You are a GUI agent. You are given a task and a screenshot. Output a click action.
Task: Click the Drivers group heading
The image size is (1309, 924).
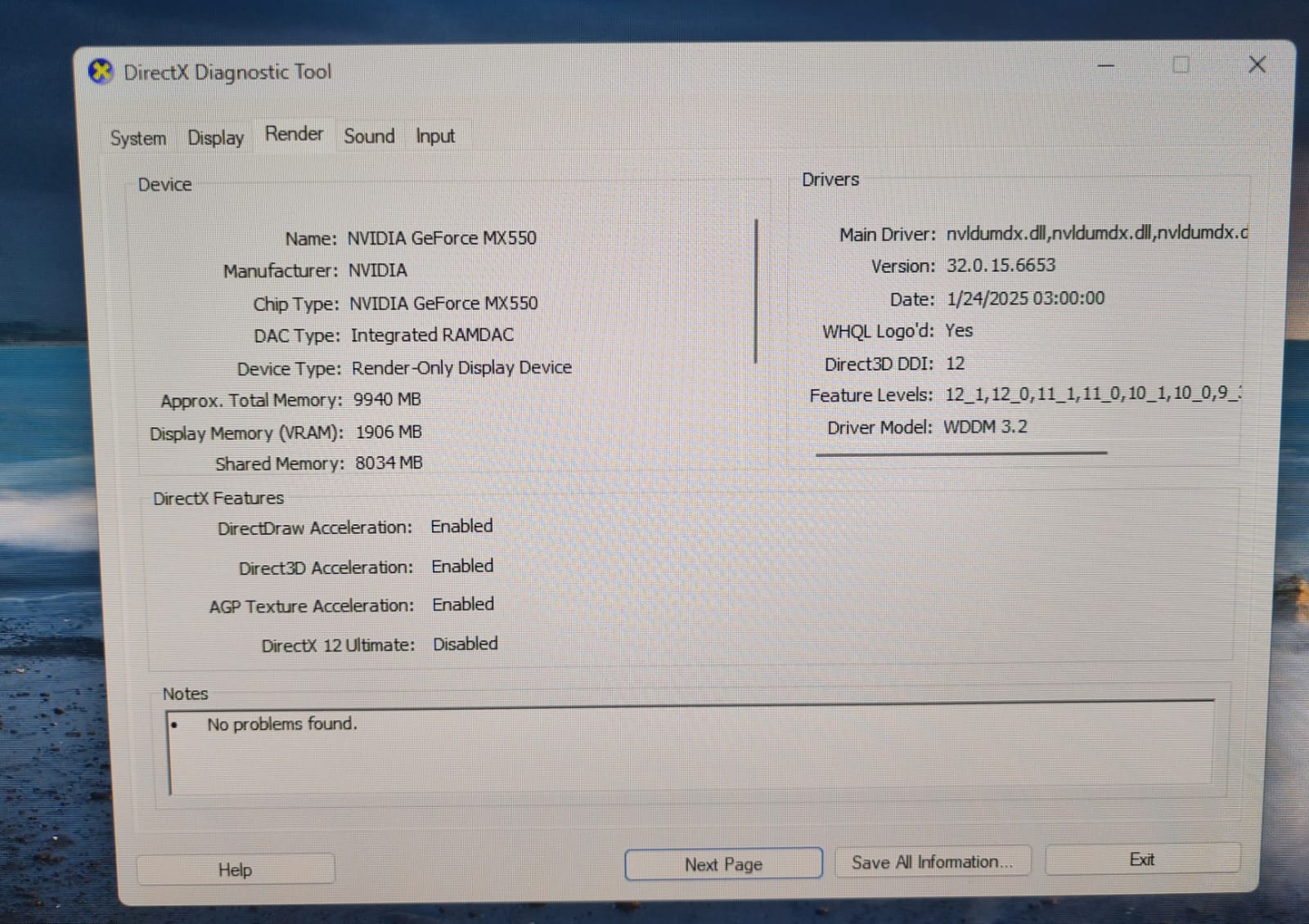click(x=830, y=180)
